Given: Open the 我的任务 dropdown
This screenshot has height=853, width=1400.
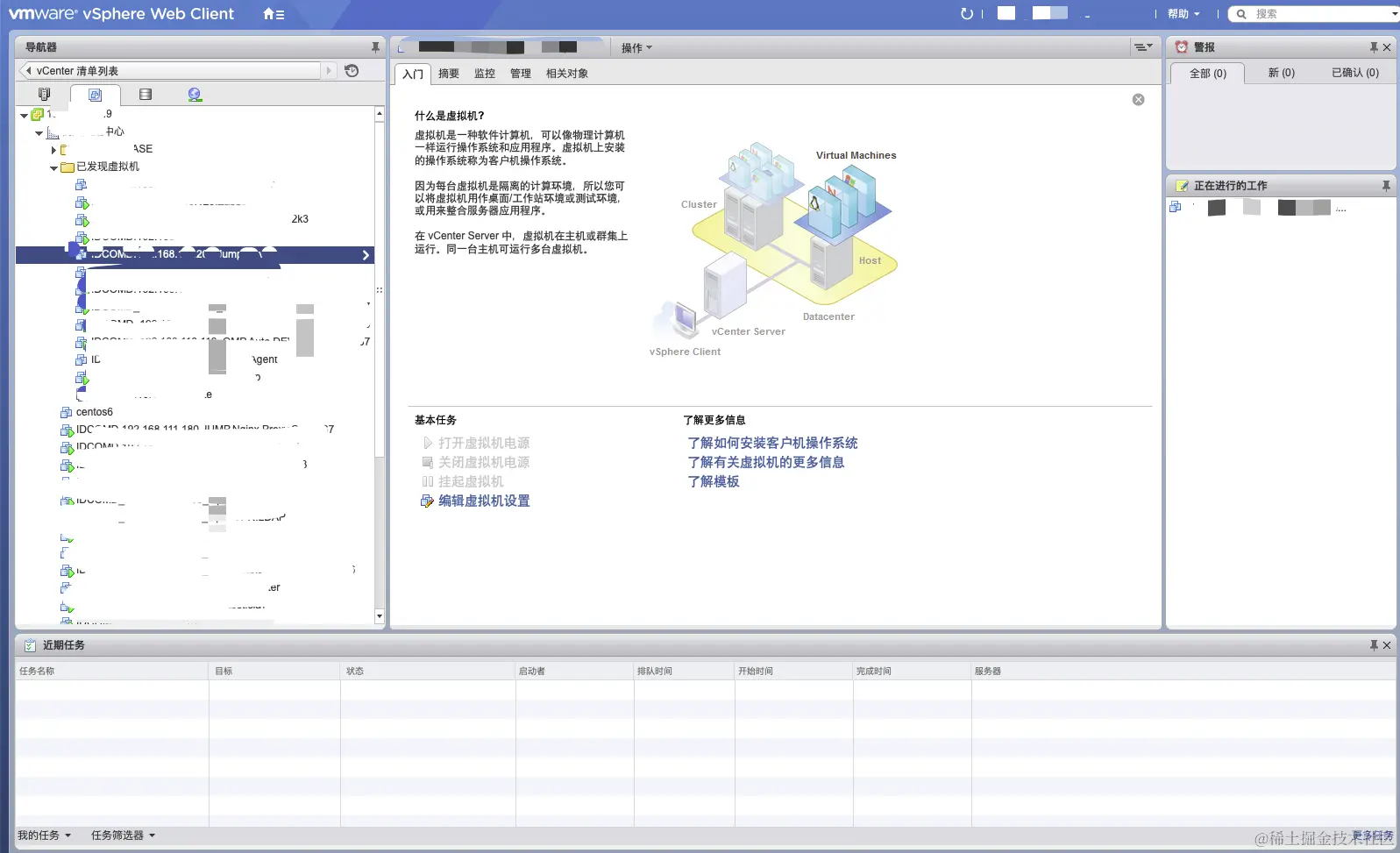Looking at the screenshot, I should (45, 835).
